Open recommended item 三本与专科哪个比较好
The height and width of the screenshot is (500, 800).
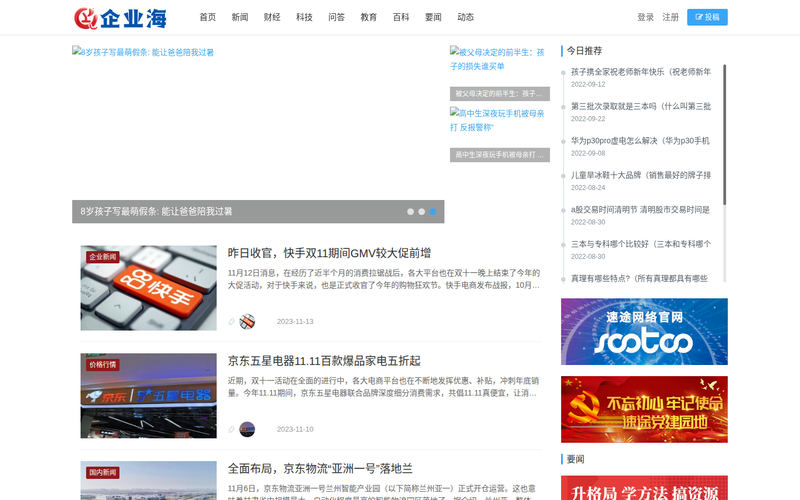641,244
